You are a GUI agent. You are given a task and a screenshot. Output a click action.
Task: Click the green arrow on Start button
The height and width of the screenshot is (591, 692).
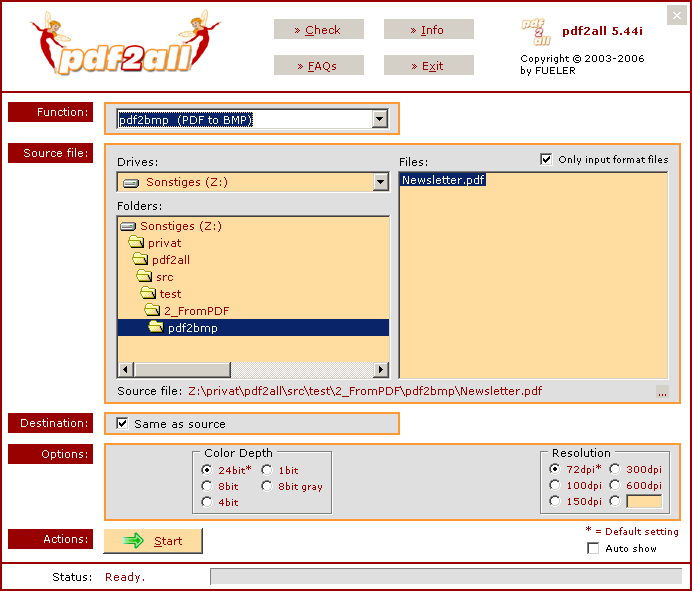click(x=133, y=540)
